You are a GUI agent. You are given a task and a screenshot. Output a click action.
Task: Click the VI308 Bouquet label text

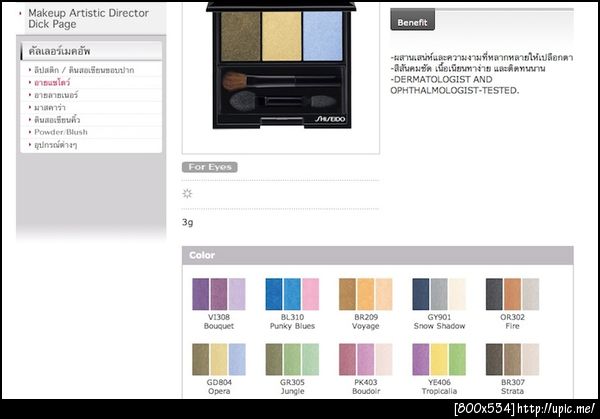(218, 321)
